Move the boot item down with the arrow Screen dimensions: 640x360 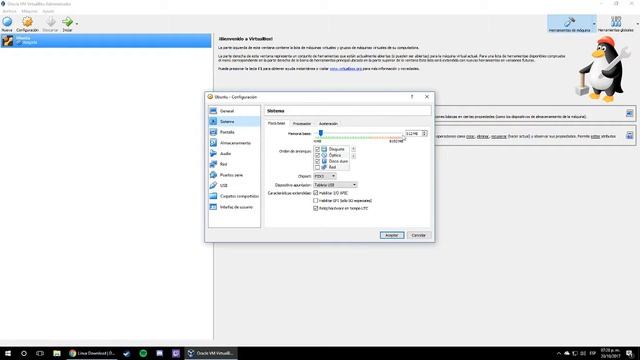pos(353,156)
